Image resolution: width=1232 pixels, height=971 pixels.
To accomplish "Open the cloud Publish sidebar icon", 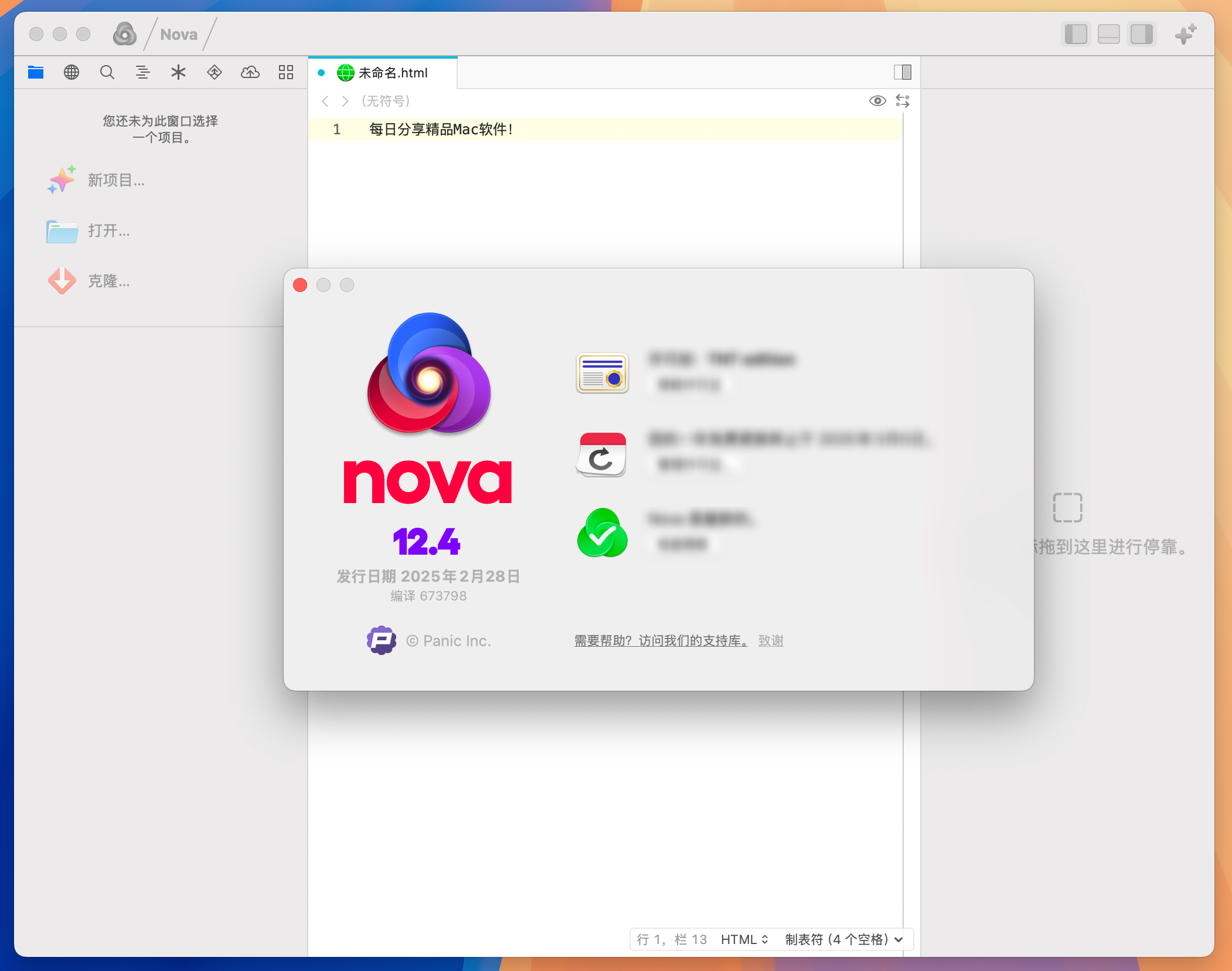I will [x=250, y=72].
